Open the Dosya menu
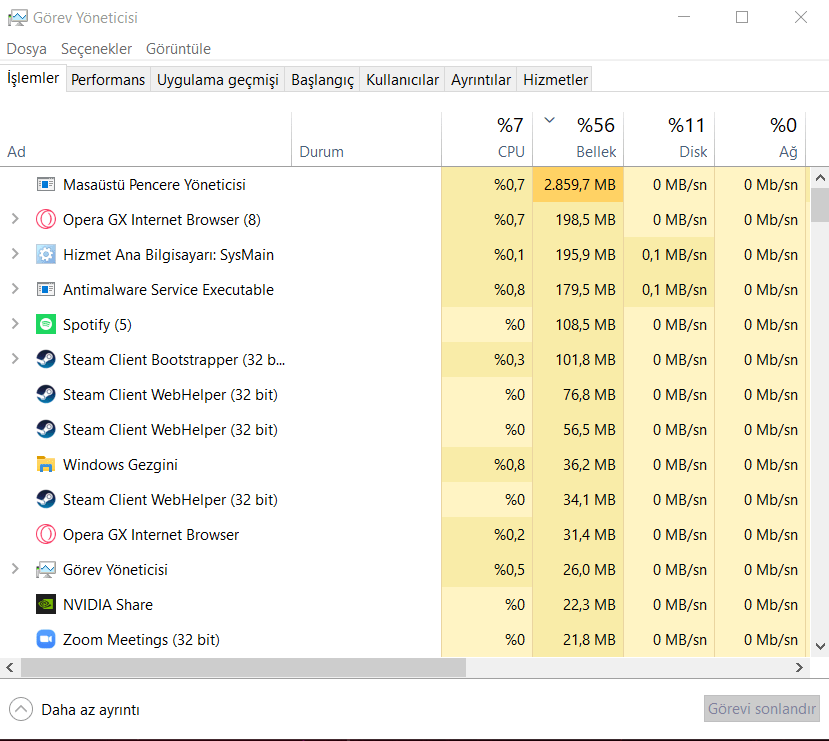Viewport: 829px width, 741px height. 26,49
